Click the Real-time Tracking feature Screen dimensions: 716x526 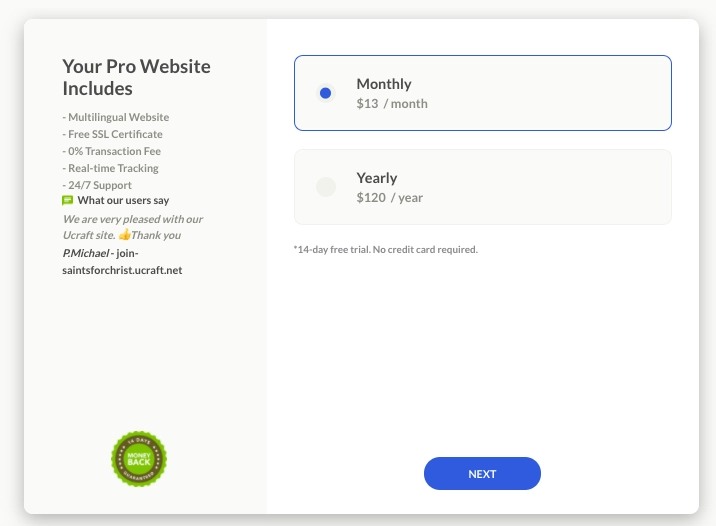click(x=111, y=168)
